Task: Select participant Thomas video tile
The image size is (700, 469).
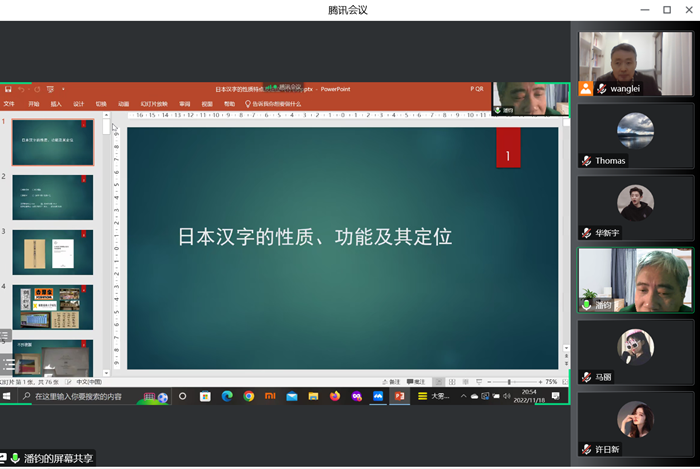Action: click(x=635, y=135)
